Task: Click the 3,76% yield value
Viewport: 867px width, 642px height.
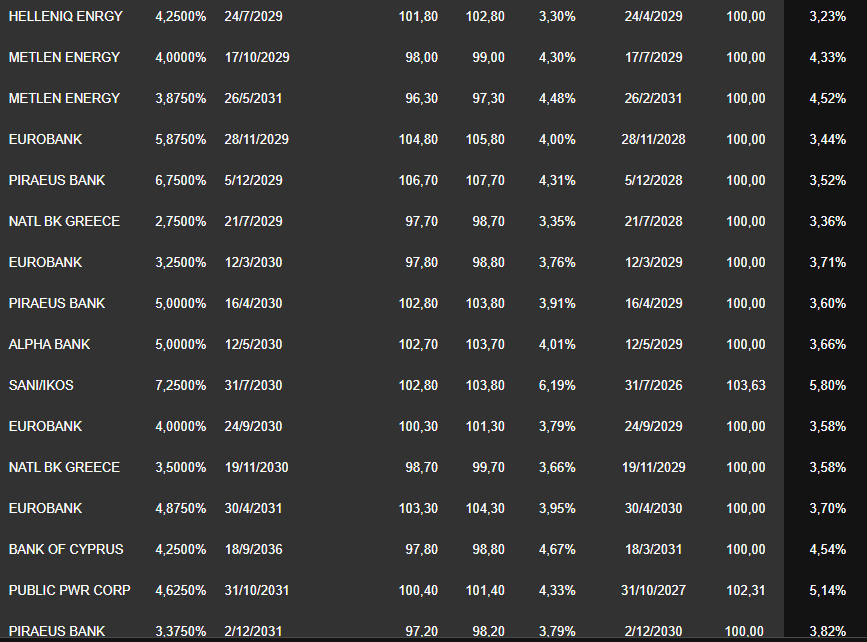Action: point(557,262)
